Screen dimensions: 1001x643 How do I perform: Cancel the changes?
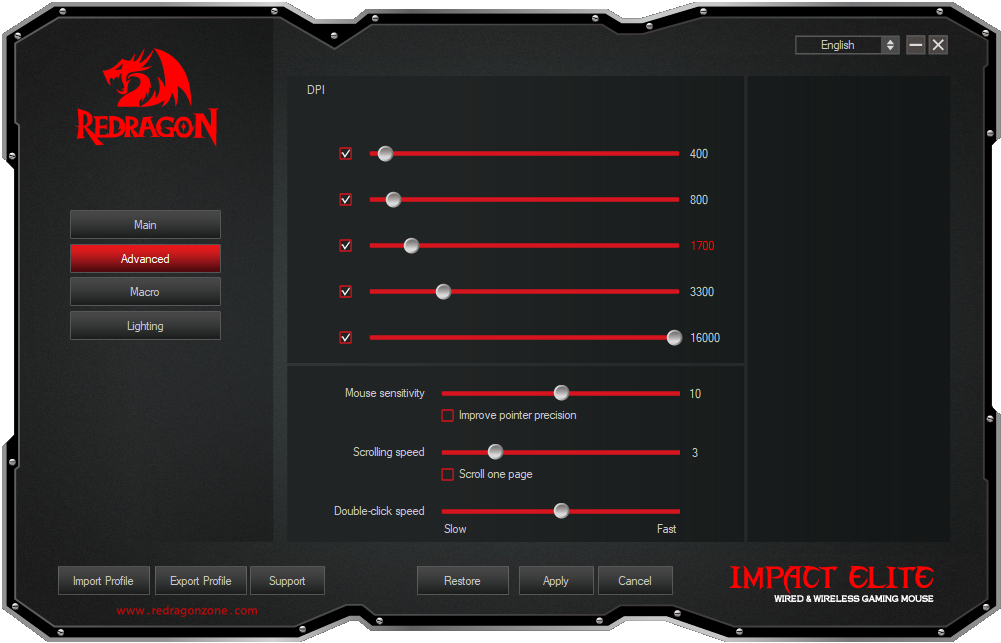coord(635,580)
